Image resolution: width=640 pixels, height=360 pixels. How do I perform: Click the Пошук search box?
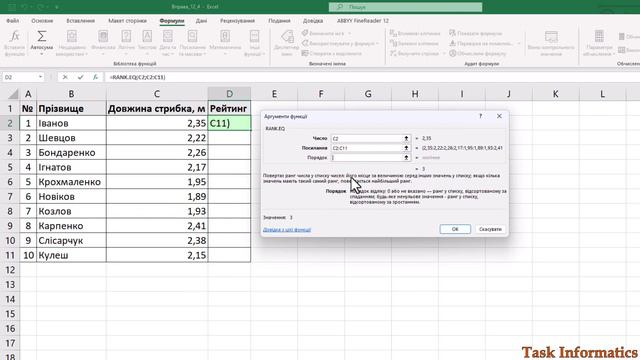(x=405, y=7)
